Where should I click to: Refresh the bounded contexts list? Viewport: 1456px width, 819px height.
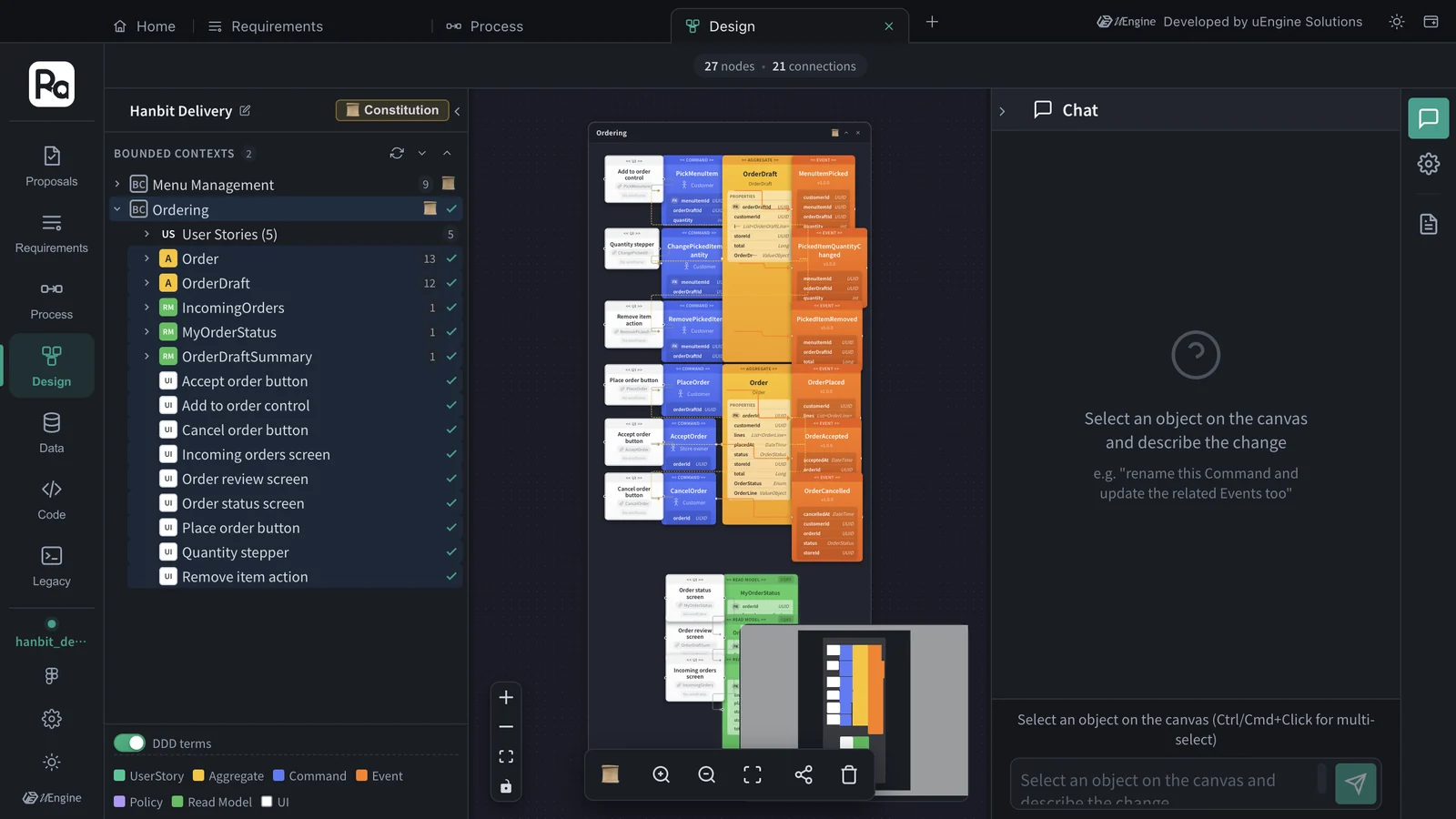397,153
